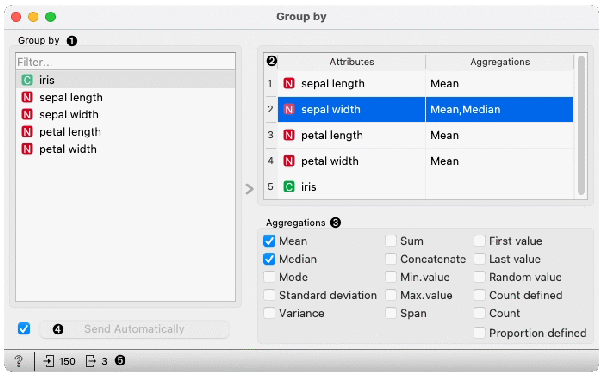Click the attributes table vertical scrollbar
Screen dimensions: 599x372
click(581, 125)
